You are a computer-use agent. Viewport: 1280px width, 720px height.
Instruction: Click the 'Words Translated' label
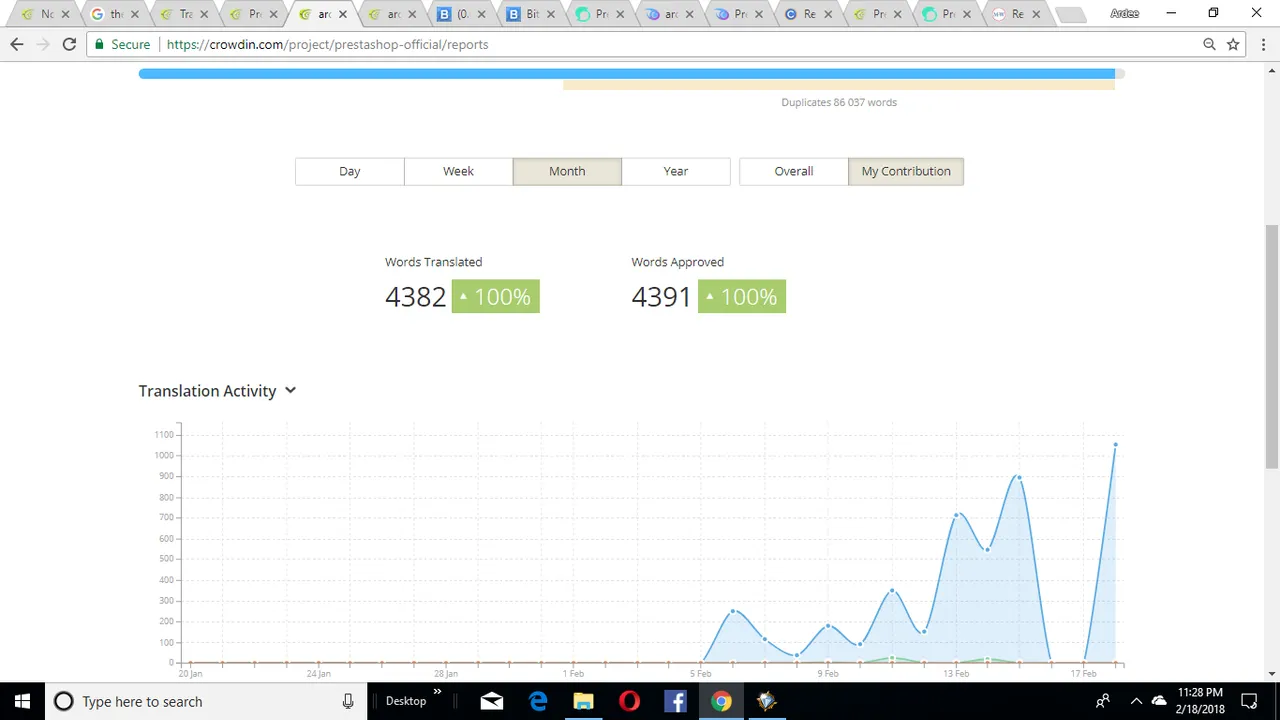pos(433,262)
